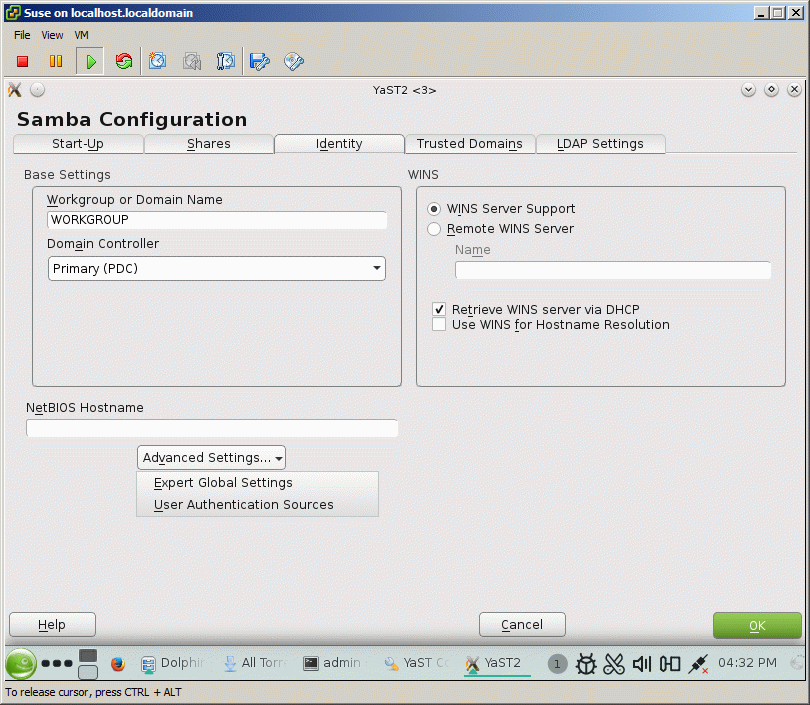Open the View menu
Viewport: 810px width, 705px height.
(52, 35)
